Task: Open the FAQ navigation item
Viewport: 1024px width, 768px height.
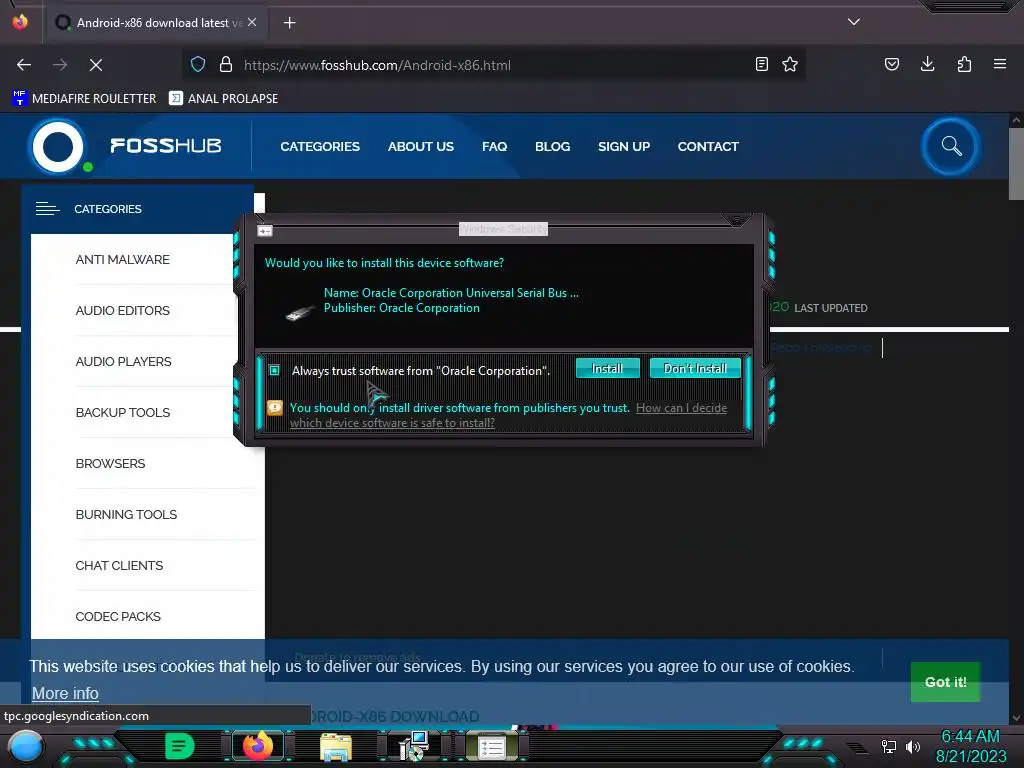Action: [x=494, y=146]
